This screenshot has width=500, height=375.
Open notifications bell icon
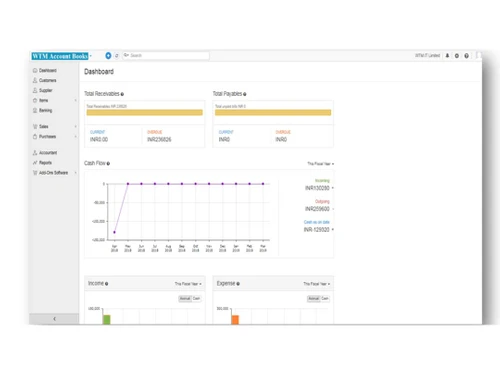pos(447,56)
